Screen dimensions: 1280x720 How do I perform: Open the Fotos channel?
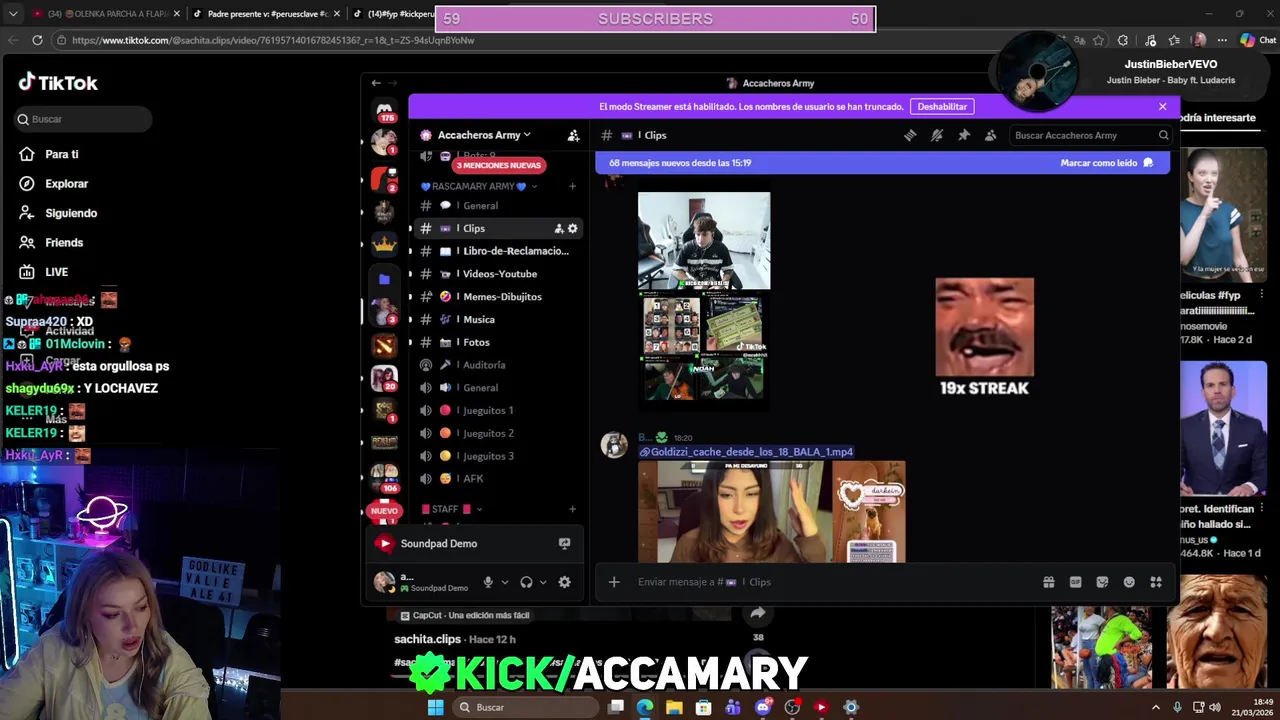498,342
